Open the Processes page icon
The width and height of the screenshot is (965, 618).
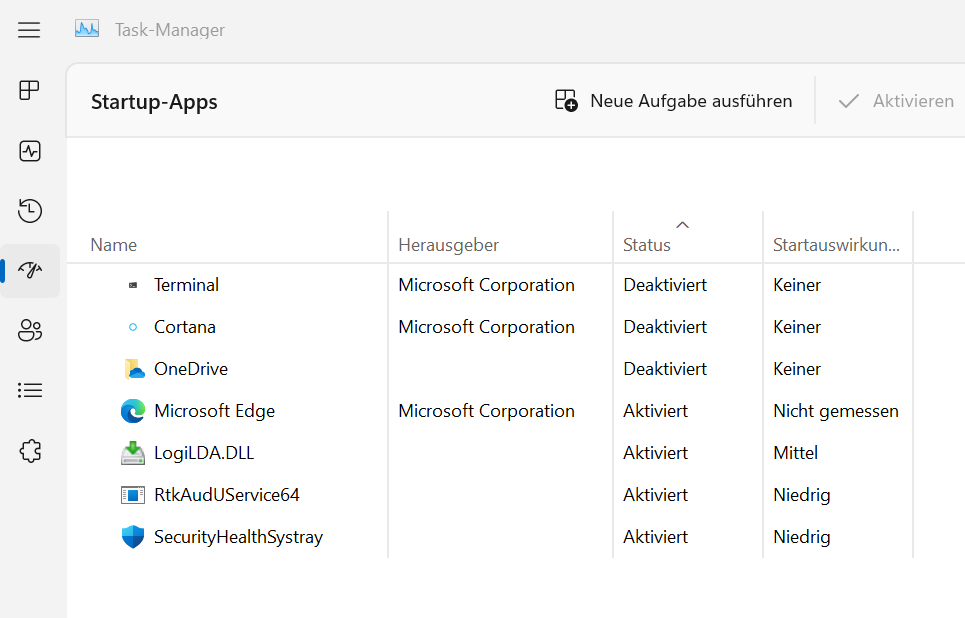point(30,91)
